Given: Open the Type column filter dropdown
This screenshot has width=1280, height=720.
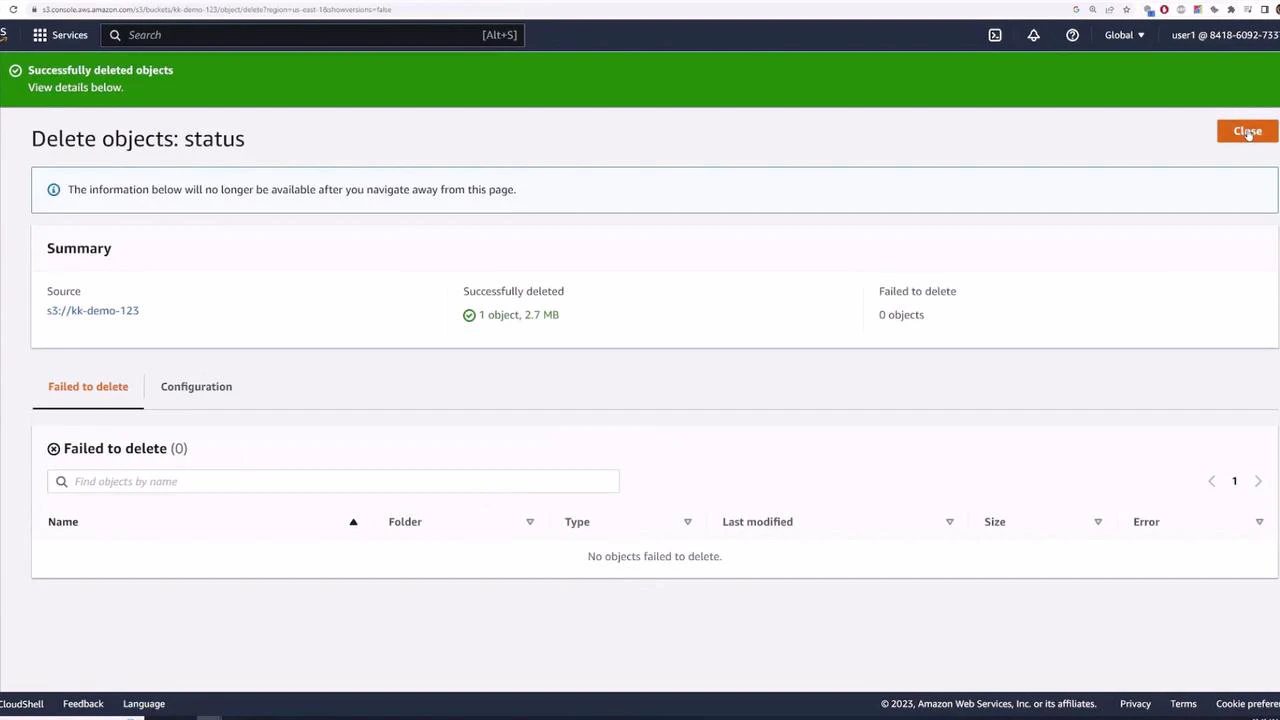Looking at the screenshot, I should [687, 521].
